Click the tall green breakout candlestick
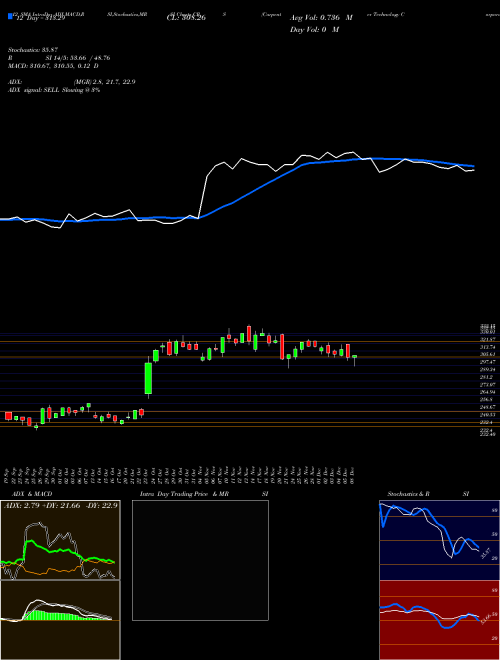Image resolution: width=500 pixels, height=660 pixels. click(148, 377)
